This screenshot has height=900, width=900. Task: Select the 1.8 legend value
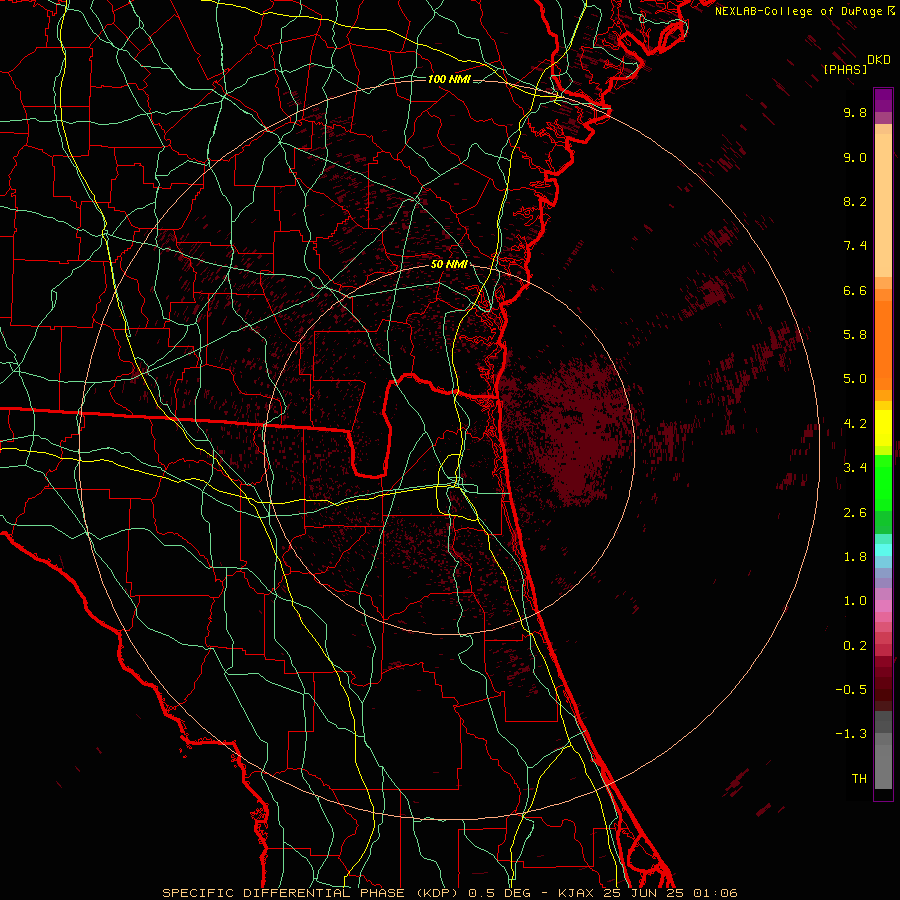tap(855, 557)
